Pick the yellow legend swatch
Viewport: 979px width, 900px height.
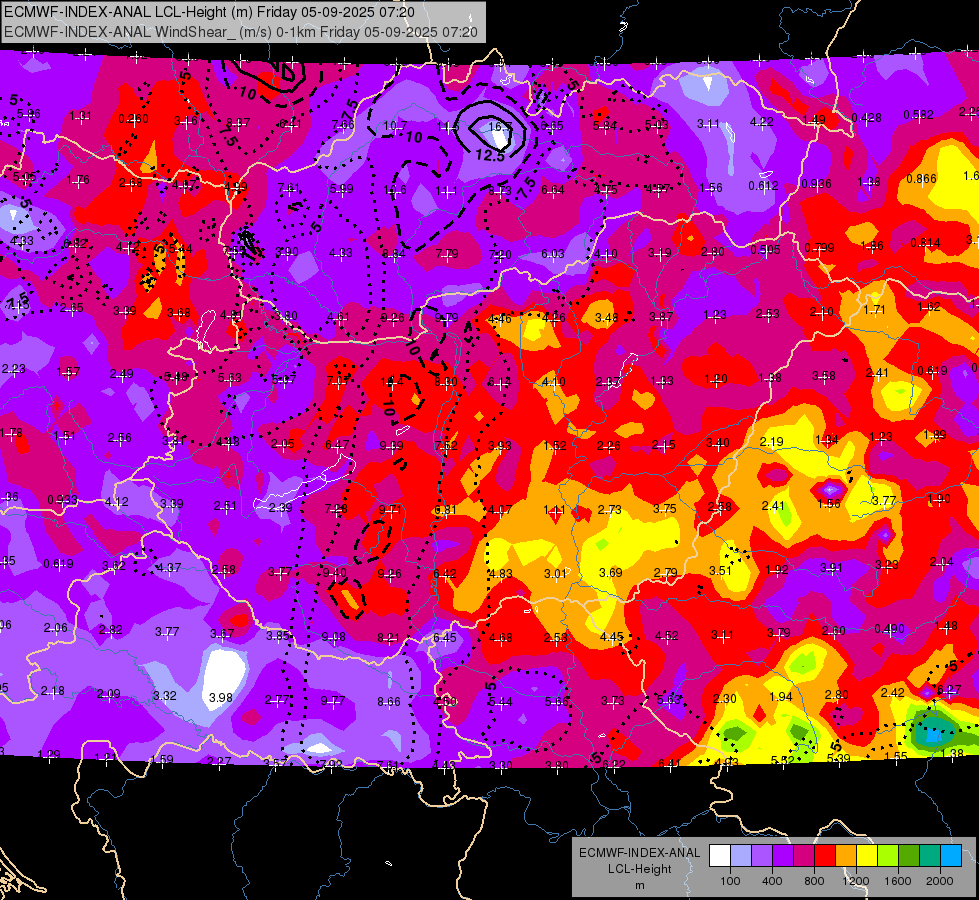(867, 856)
